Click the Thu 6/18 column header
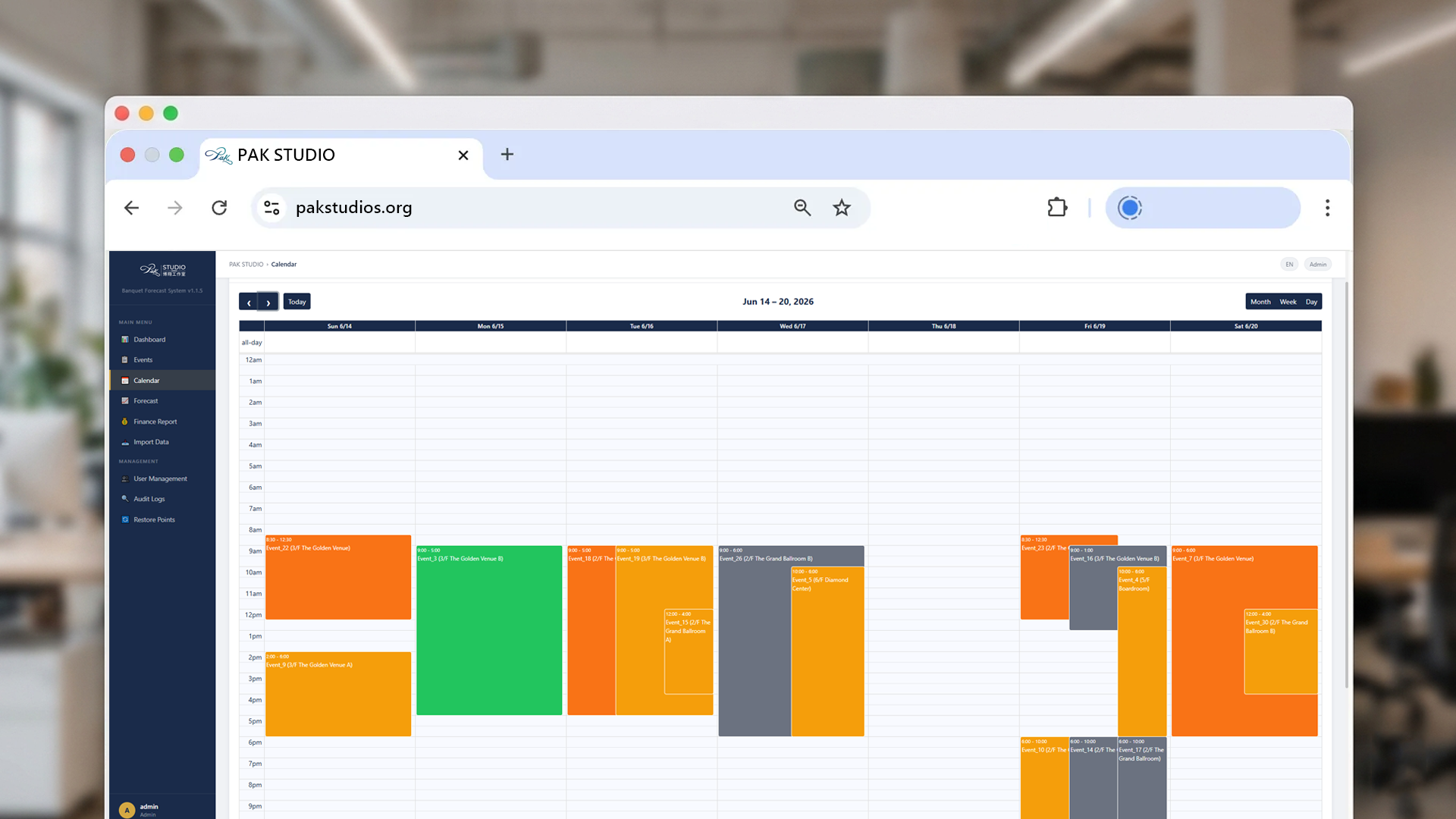 [x=943, y=326]
